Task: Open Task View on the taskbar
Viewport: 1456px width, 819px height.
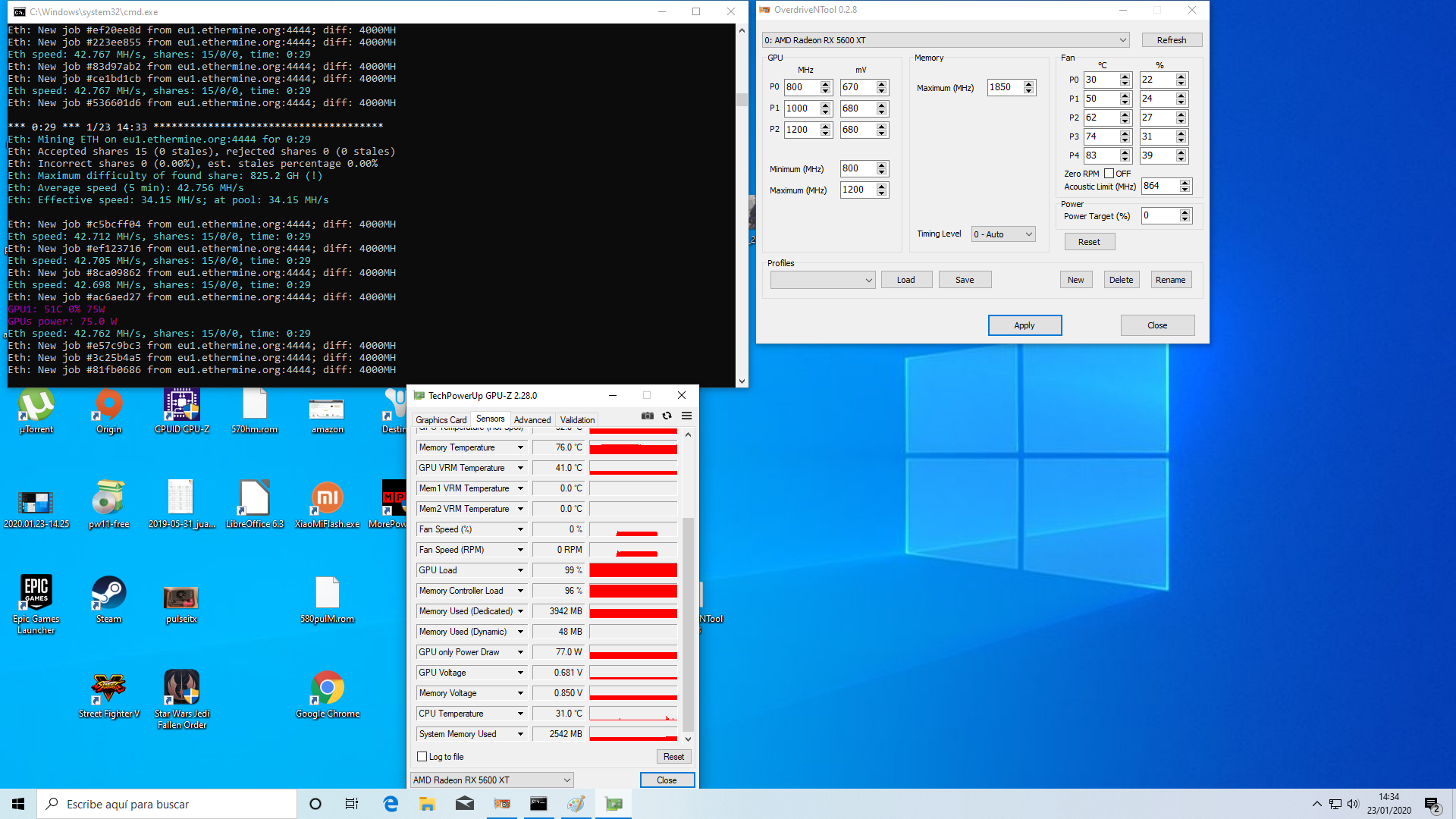Action: click(352, 804)
